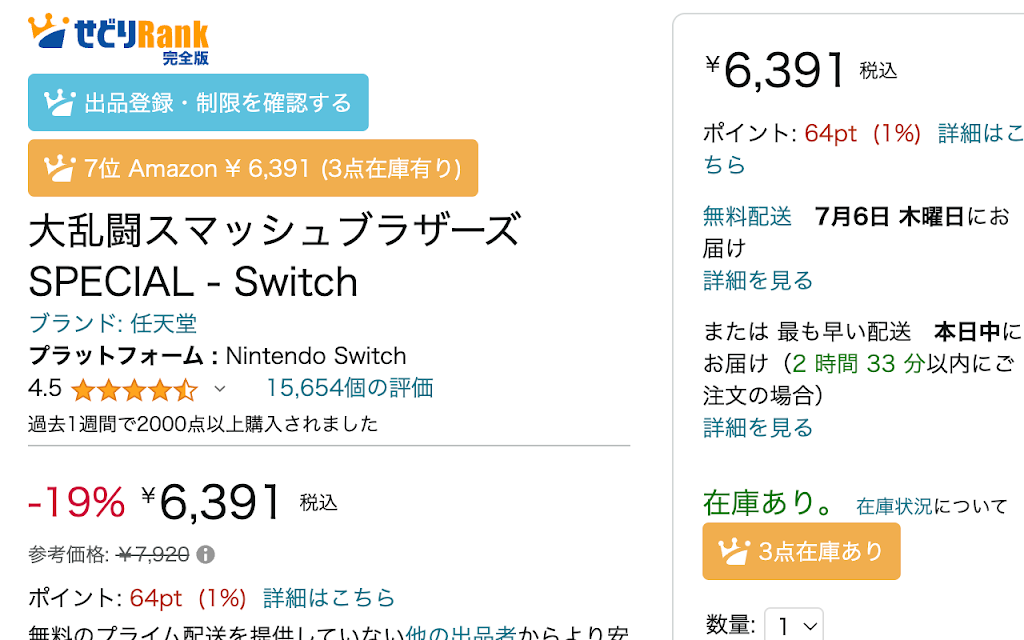
Task: Click the 他の出品者 link
Action: [x=460, y=633]
